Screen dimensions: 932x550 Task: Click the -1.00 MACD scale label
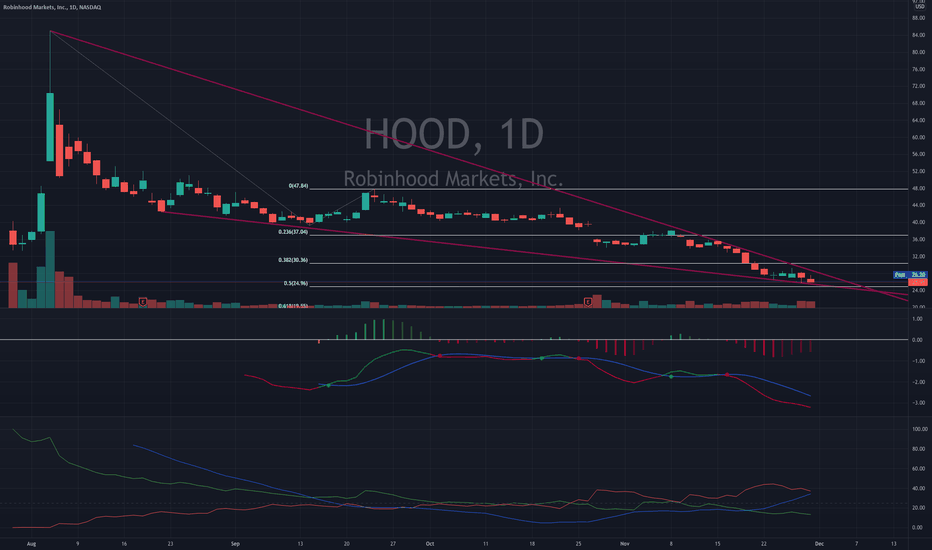coord(917,361)
